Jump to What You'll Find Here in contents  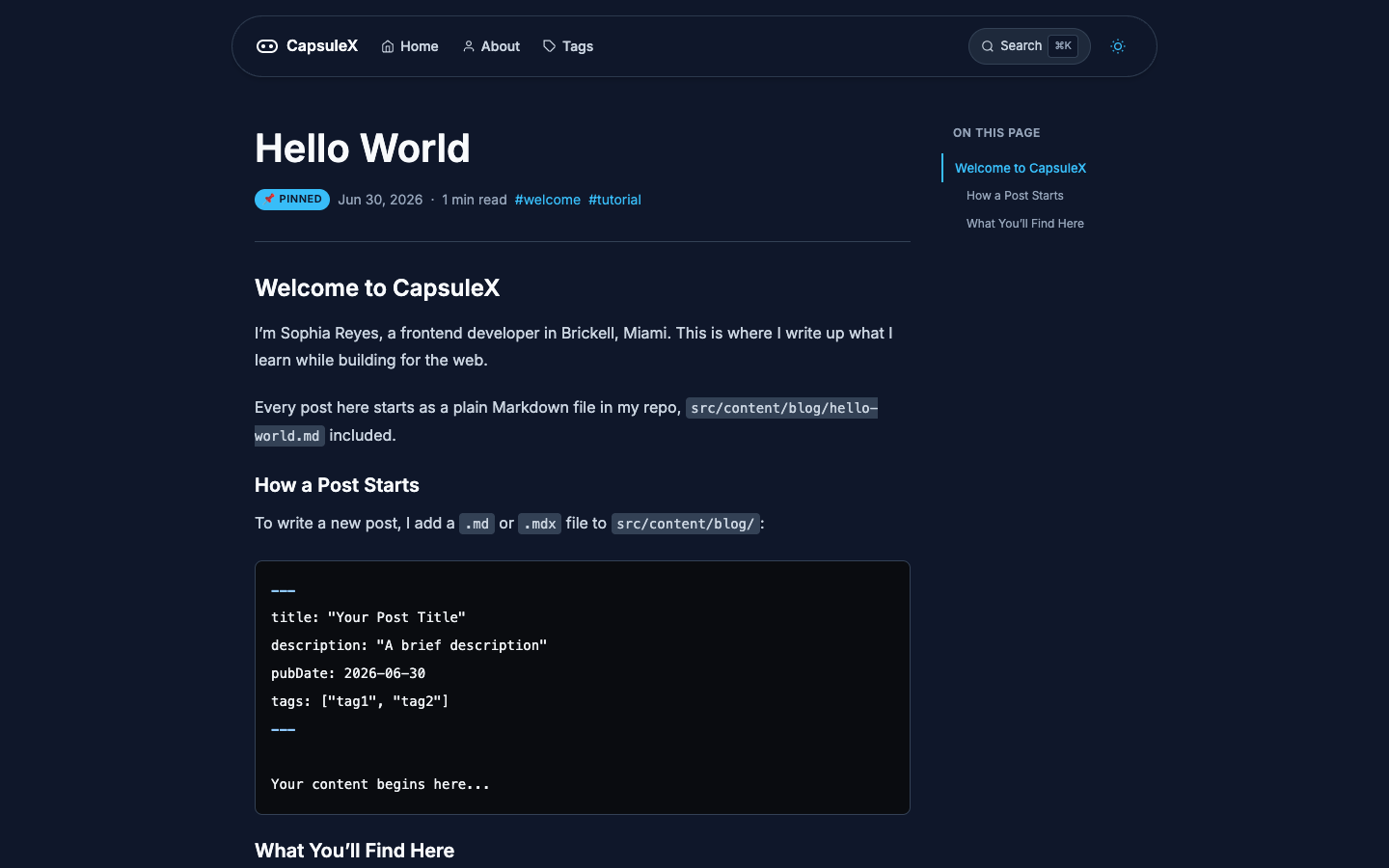tap(1025, 224)
